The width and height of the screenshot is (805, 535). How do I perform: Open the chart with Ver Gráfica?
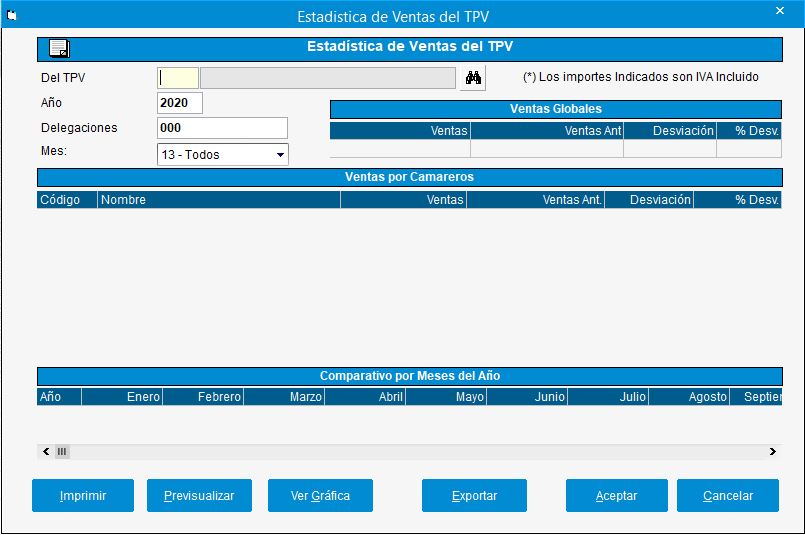pos(320,495)
